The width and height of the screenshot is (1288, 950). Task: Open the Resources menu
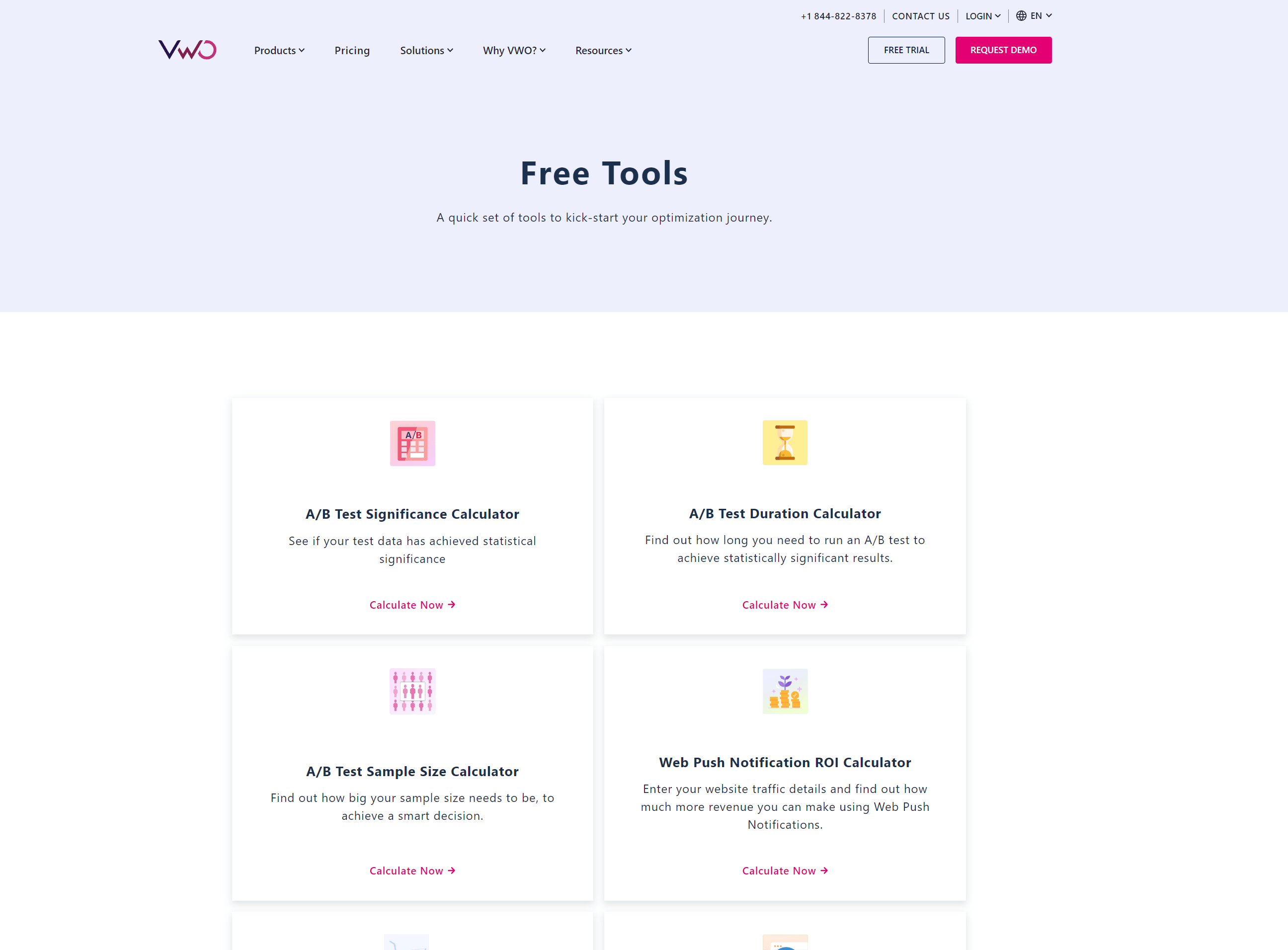603,50
